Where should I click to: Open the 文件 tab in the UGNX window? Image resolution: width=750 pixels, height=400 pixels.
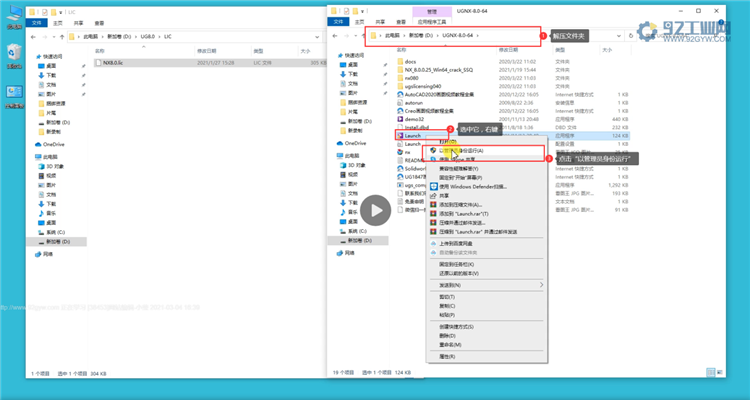(339, 22)
